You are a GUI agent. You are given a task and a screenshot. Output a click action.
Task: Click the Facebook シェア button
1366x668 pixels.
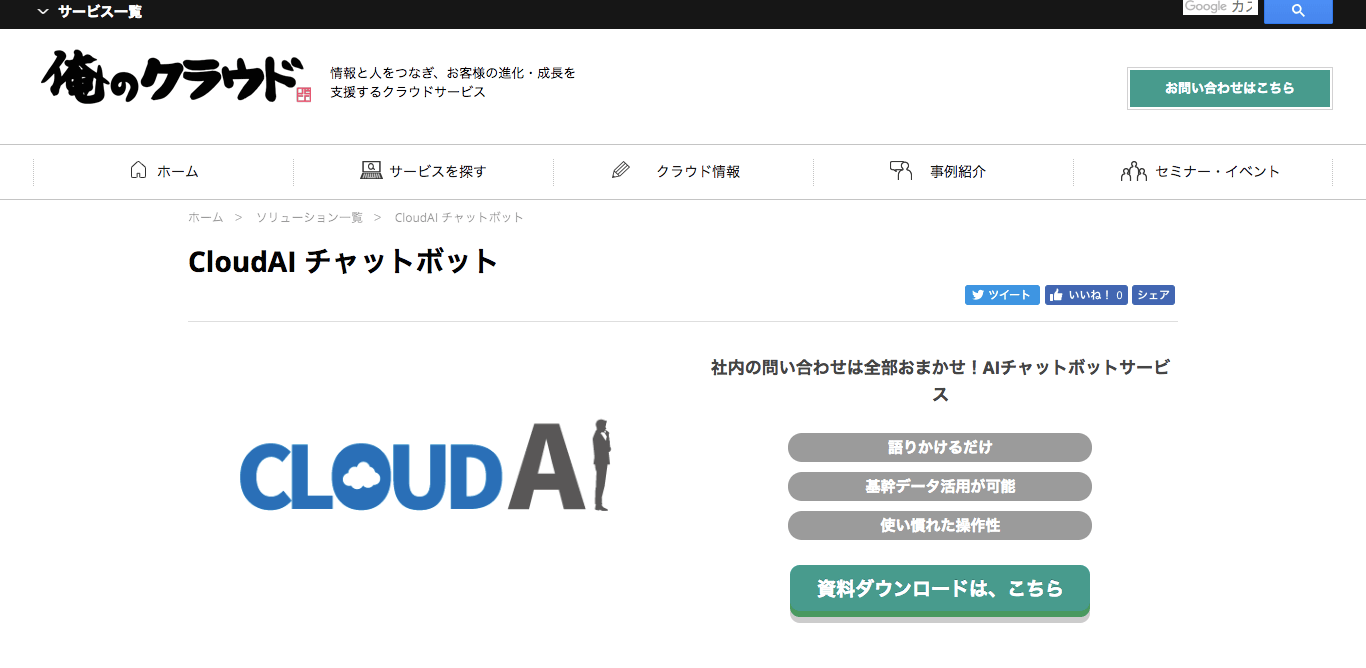pyautogui.click(x=1153, y=295)
